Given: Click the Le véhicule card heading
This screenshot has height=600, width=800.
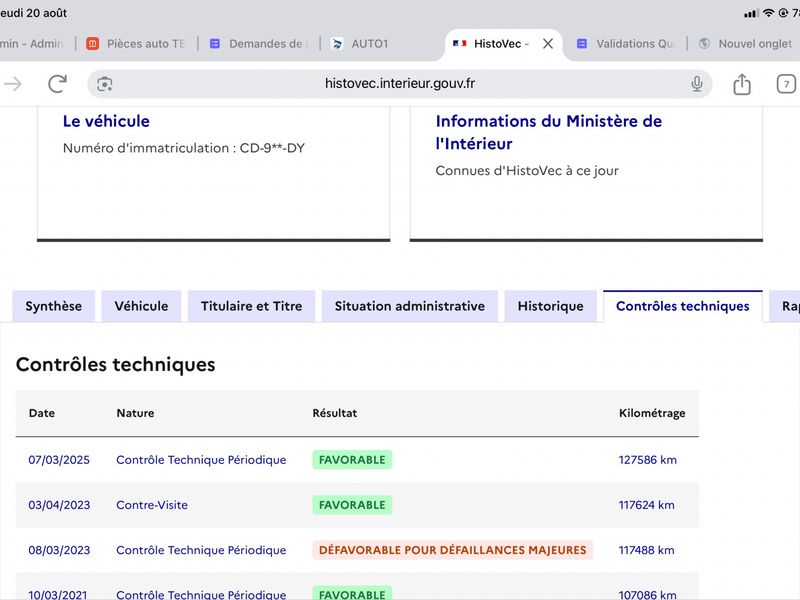Looking at the screenshot, I should click(x=106, y=121).
